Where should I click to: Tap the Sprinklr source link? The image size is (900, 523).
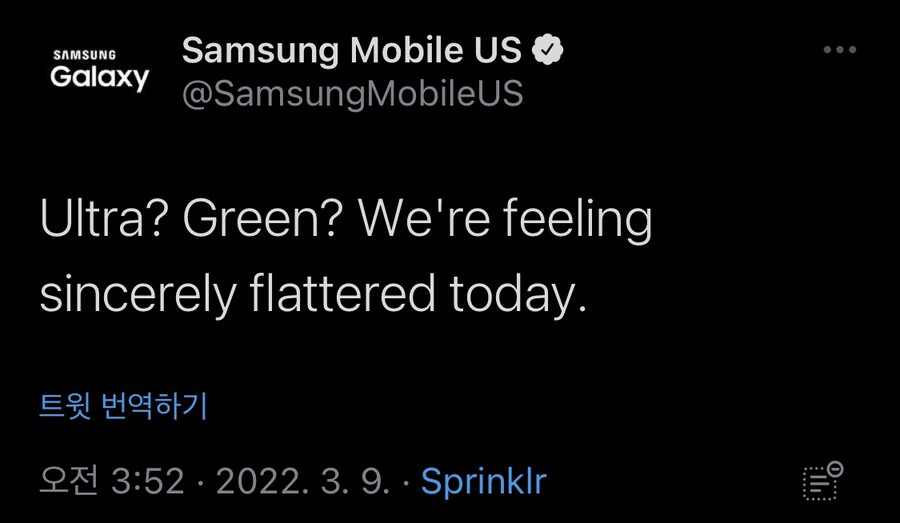(483, 482)
